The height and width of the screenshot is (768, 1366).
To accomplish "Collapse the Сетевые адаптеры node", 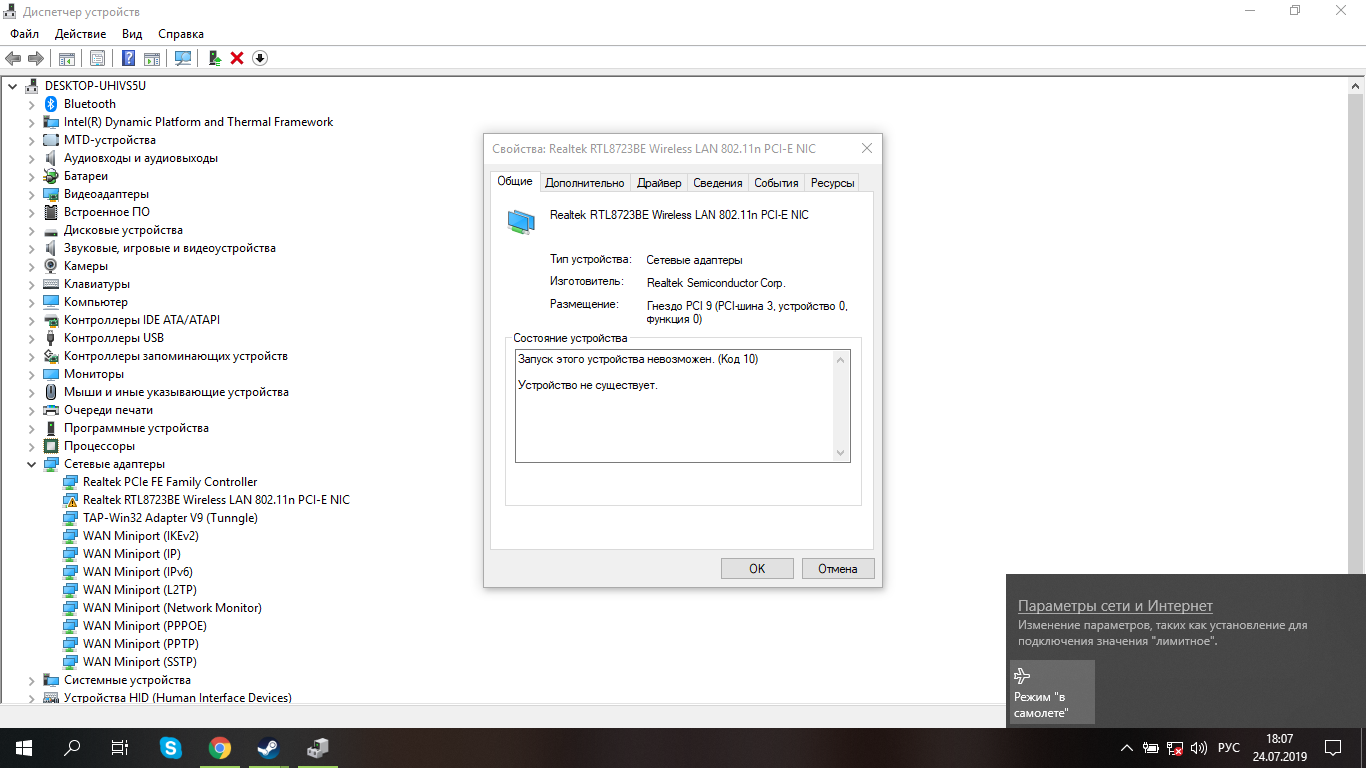I will coord(32,464).
